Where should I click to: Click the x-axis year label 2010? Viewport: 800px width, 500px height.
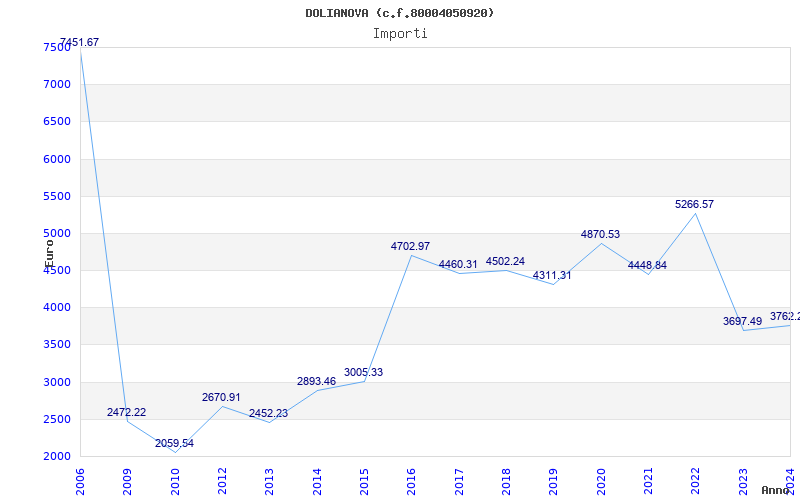coord(175,482)
